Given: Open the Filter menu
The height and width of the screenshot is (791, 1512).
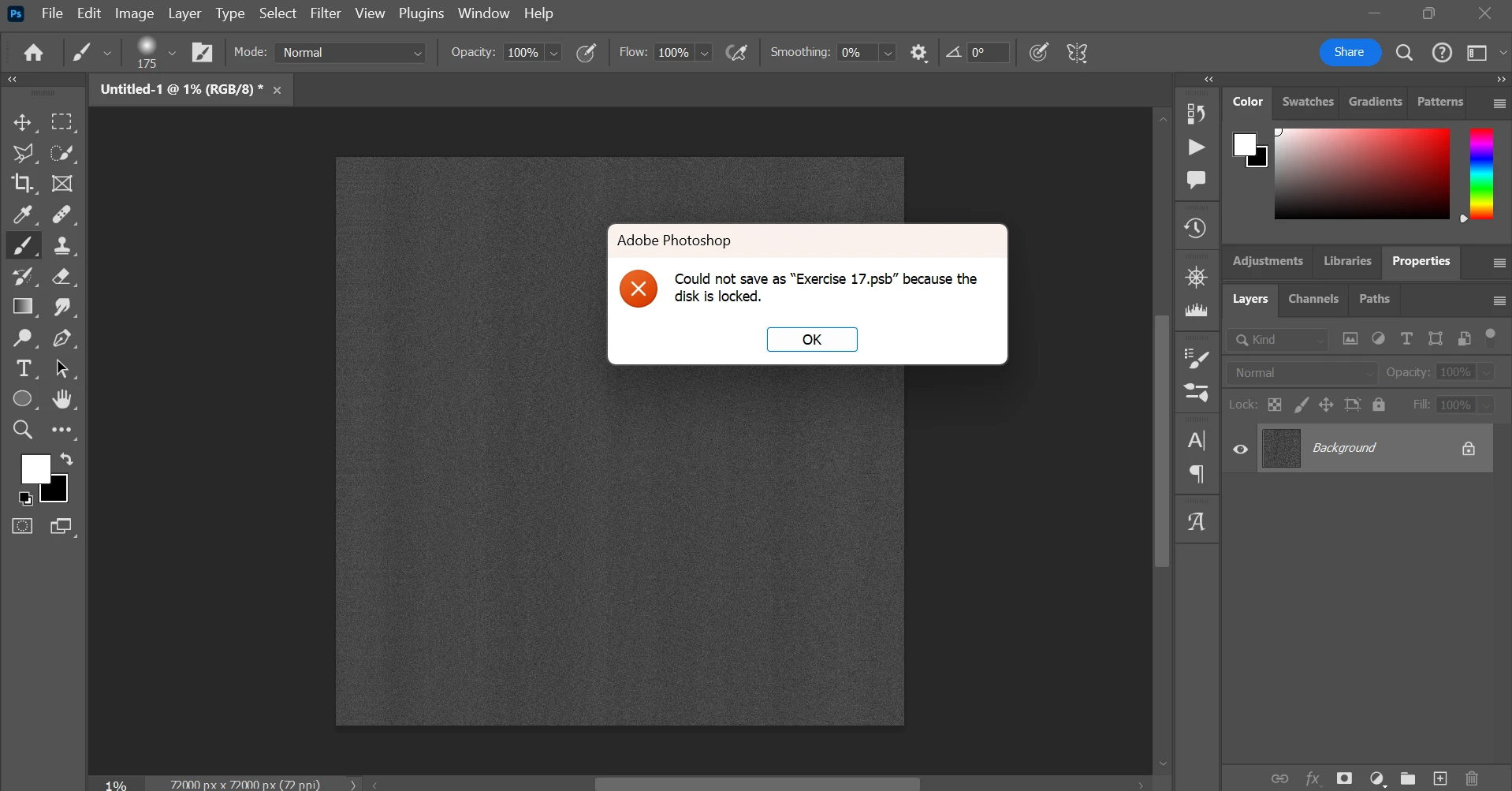Looking at the screenshot, I should [326, 13].
